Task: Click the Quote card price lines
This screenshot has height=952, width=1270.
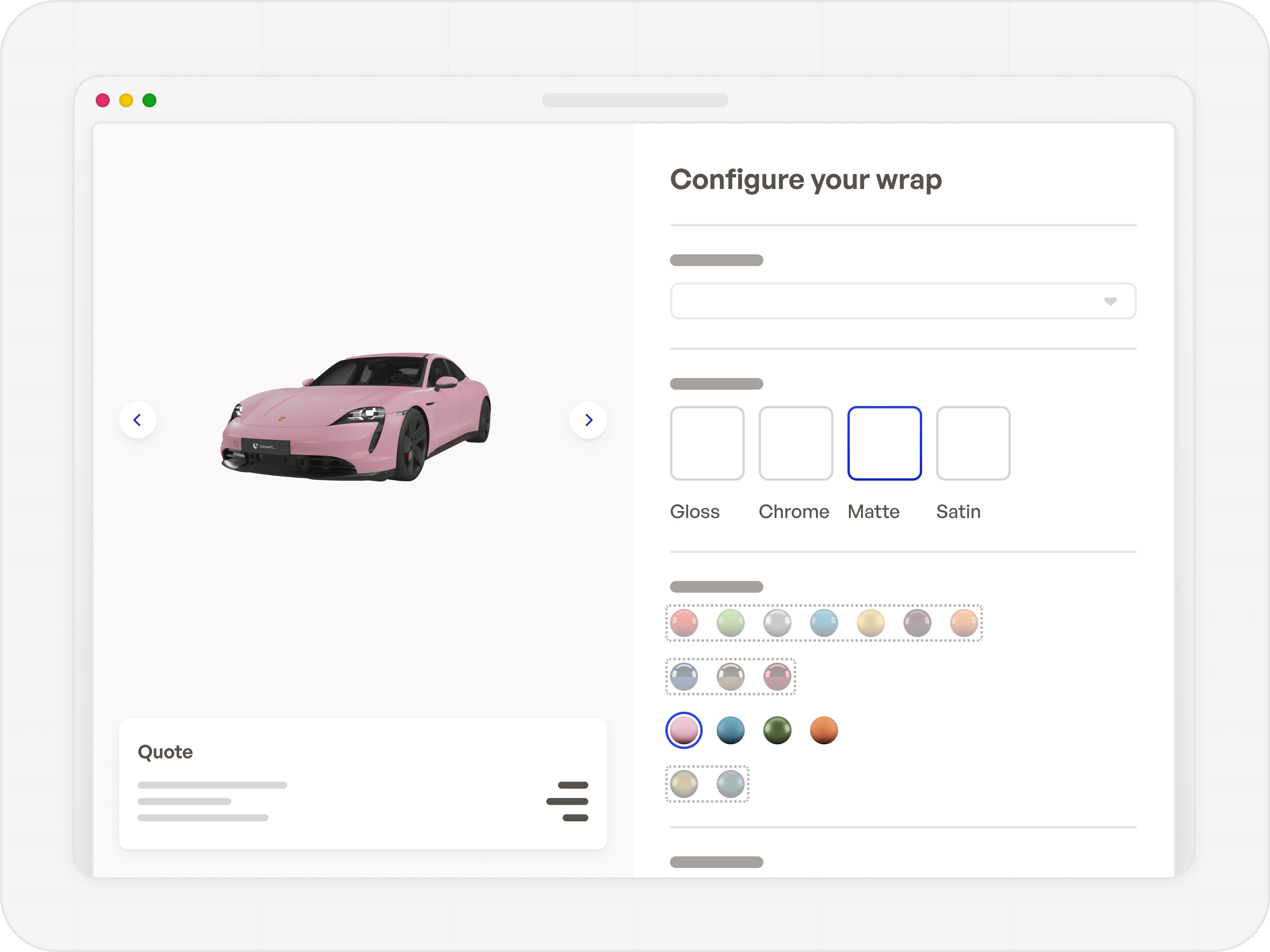Action: click(x=567, y=801)
